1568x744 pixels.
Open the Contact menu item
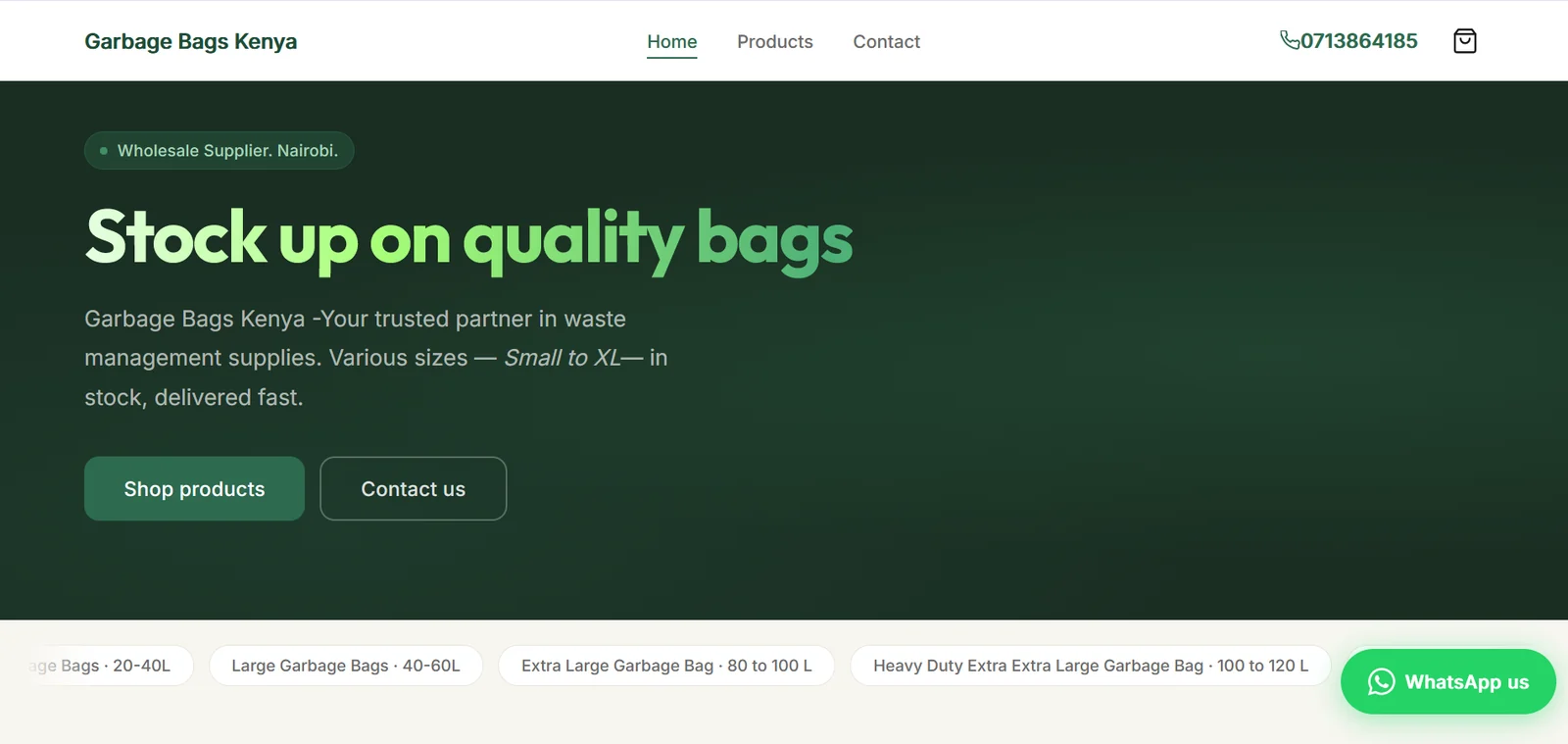coord(887,41)
